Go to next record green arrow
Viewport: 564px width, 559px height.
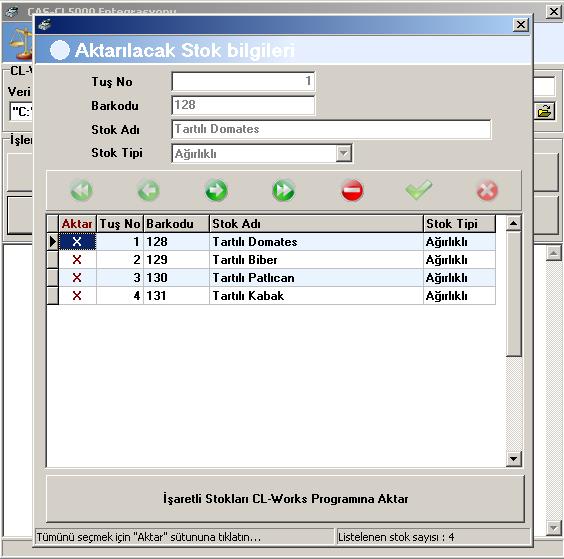coord(216,190)
